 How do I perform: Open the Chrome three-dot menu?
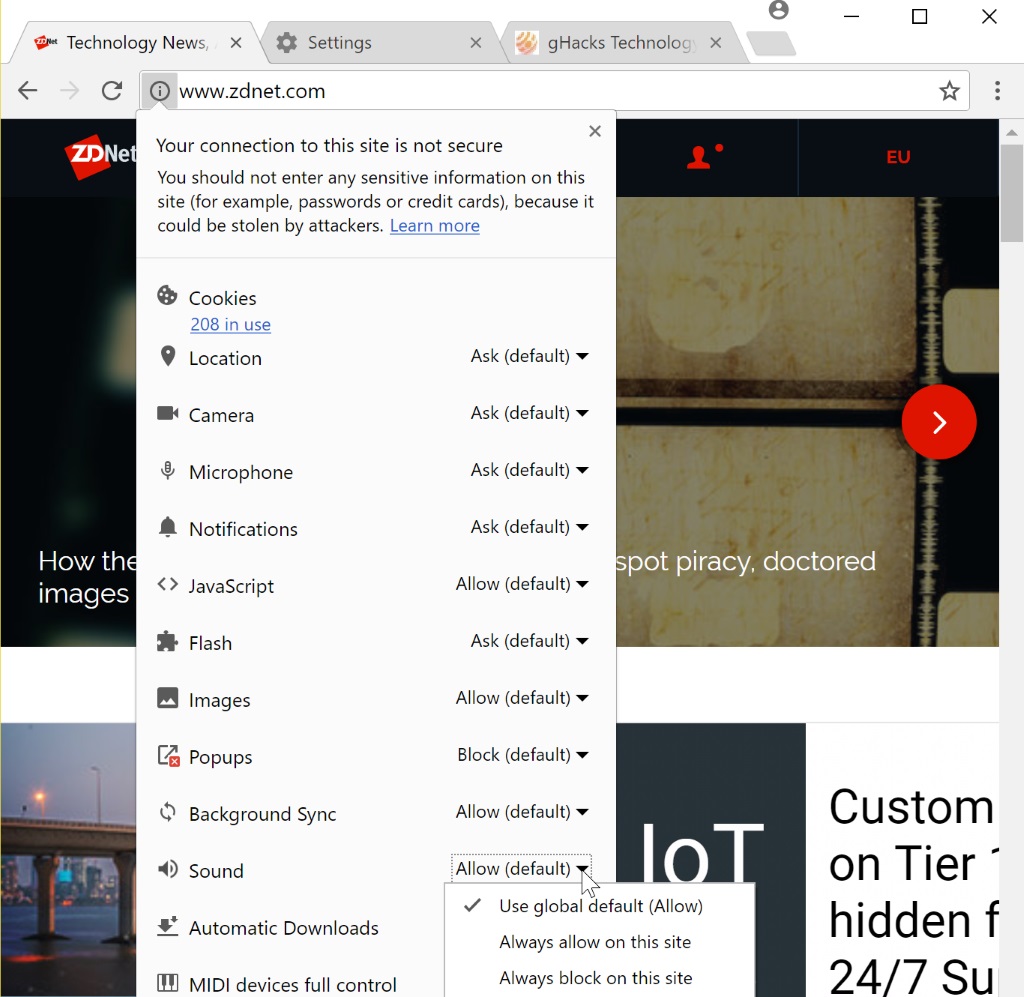(997, 91)
